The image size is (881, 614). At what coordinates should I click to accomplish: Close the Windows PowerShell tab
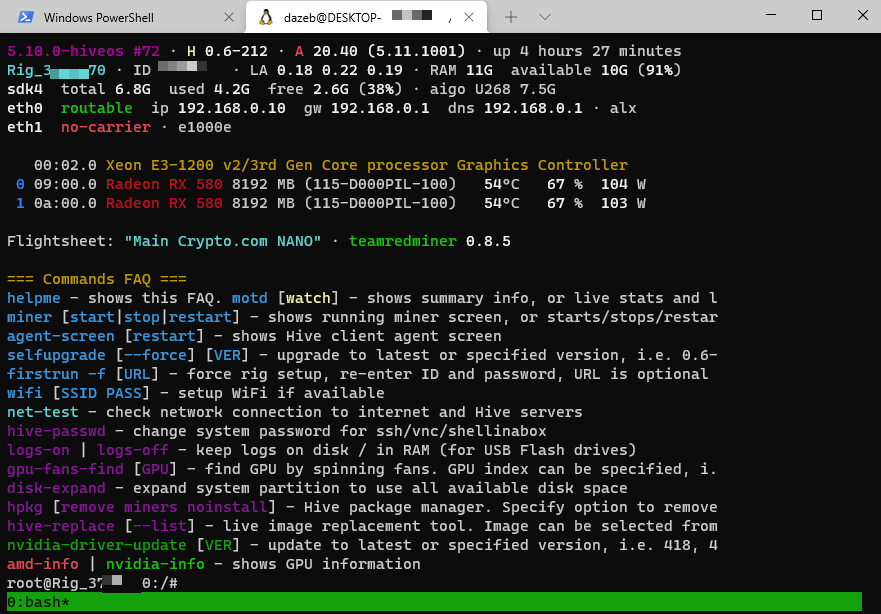[x=229, y=17]
